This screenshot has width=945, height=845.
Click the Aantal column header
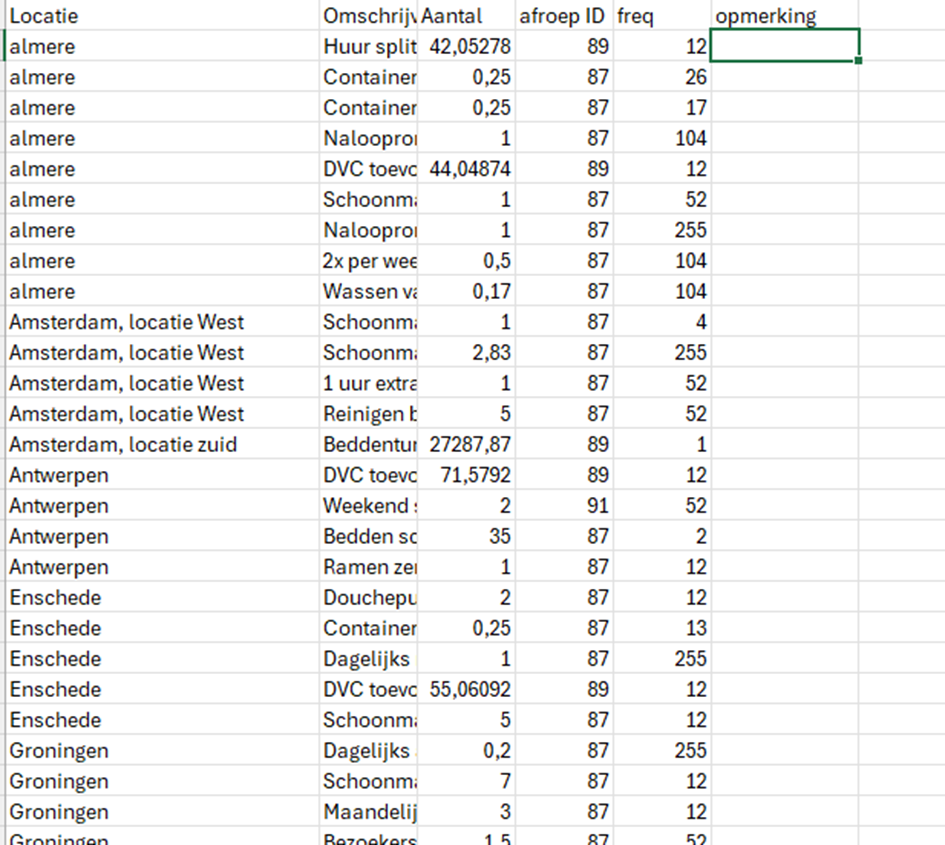click(466, 15)
